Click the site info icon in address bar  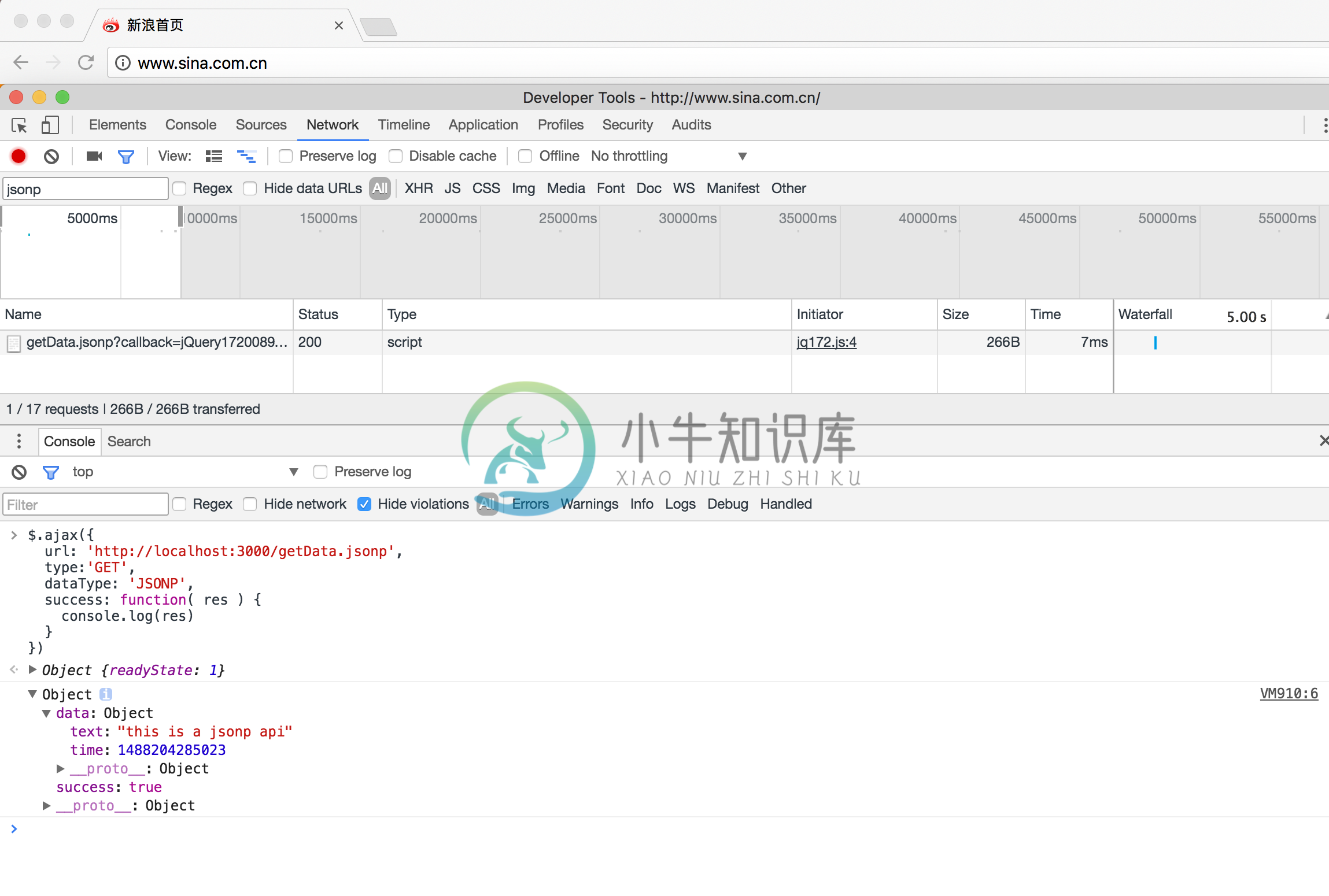[123, 63]
